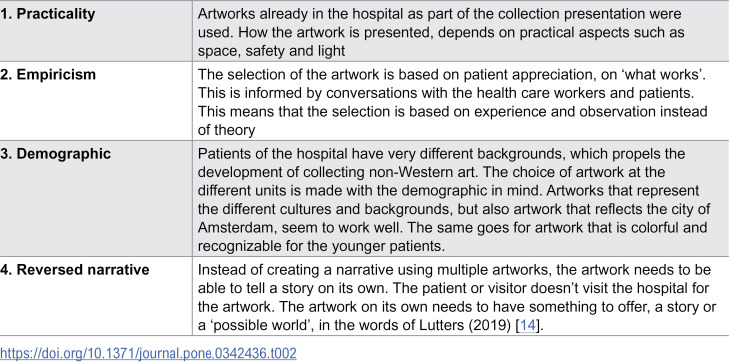Follow the reference 14 citation link
The height and width of the screenshot is (362, 730).
pyautogui.click(x=527, y=325)
